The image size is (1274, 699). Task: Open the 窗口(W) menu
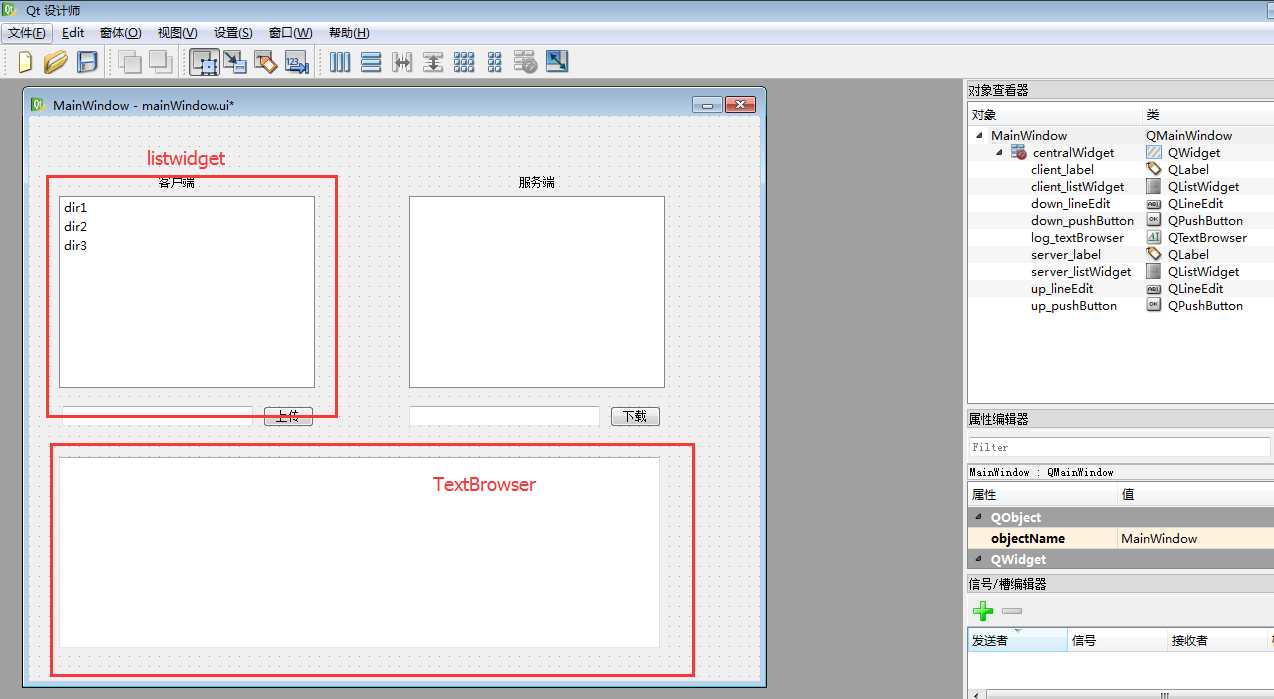[x=291, y=33]
